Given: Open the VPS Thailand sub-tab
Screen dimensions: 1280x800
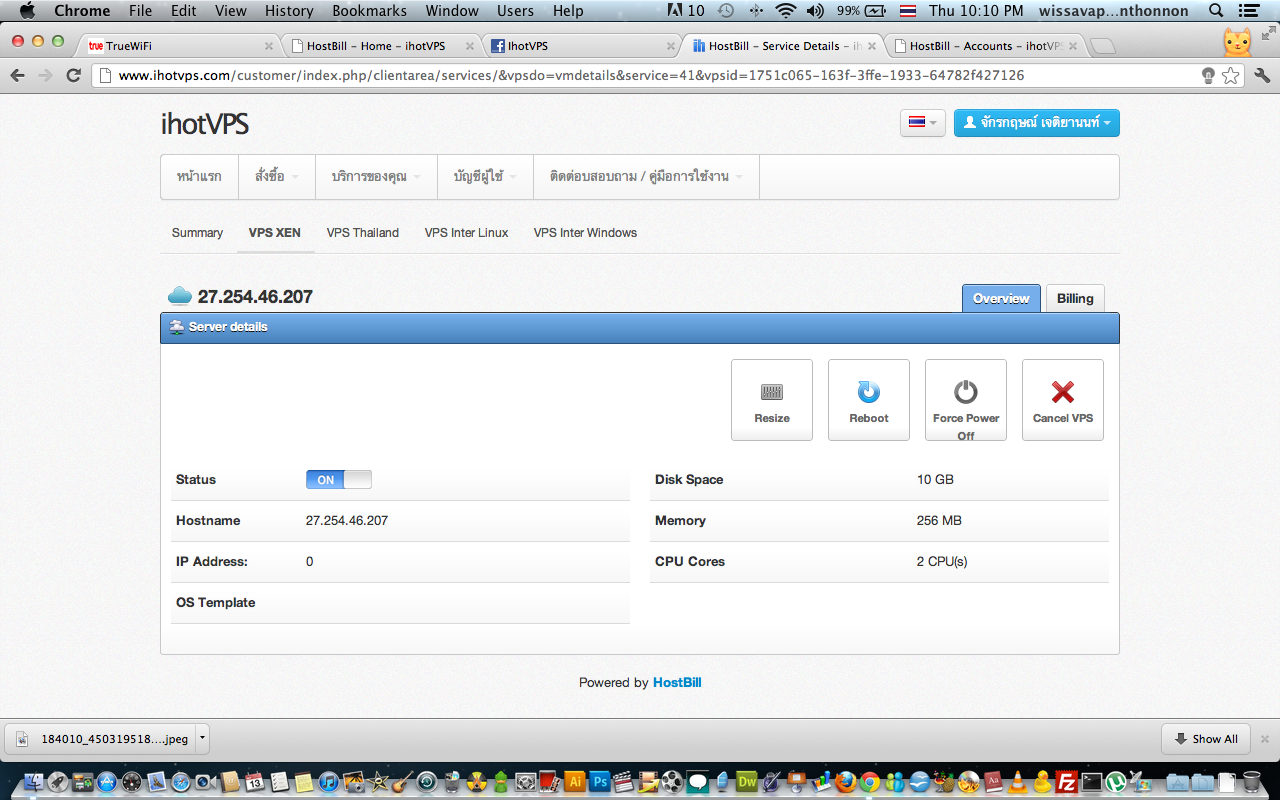Looking at the screenshot, I should coord(363,233).
